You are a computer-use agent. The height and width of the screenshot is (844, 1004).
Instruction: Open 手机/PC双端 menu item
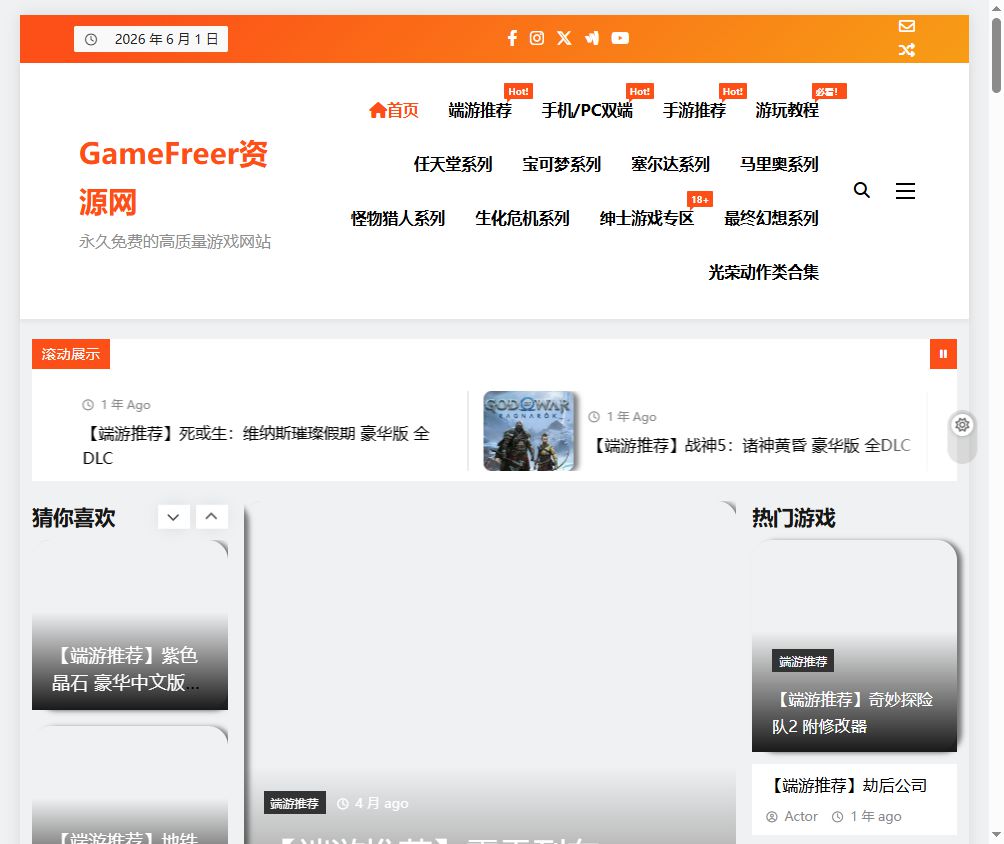(x=587, y=110)
